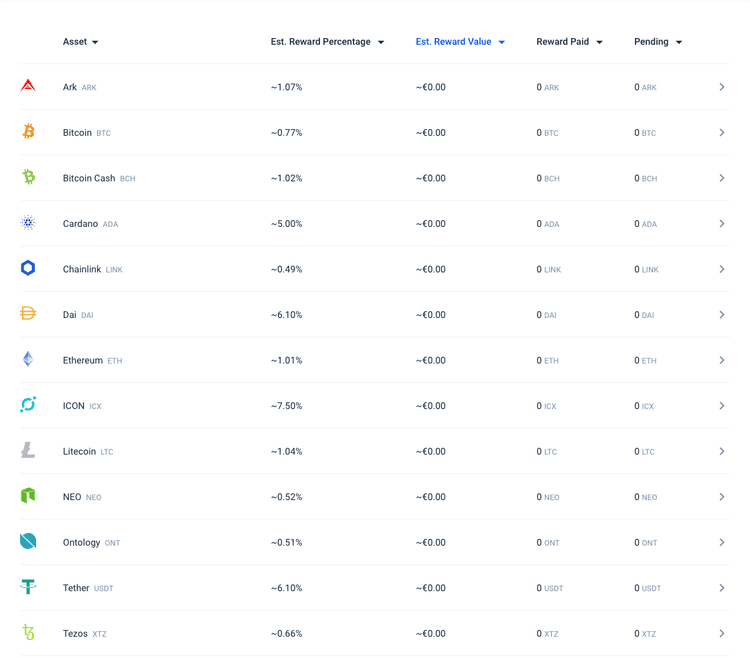
Task: Sort by Asset column header
Action: coord(80,42)
